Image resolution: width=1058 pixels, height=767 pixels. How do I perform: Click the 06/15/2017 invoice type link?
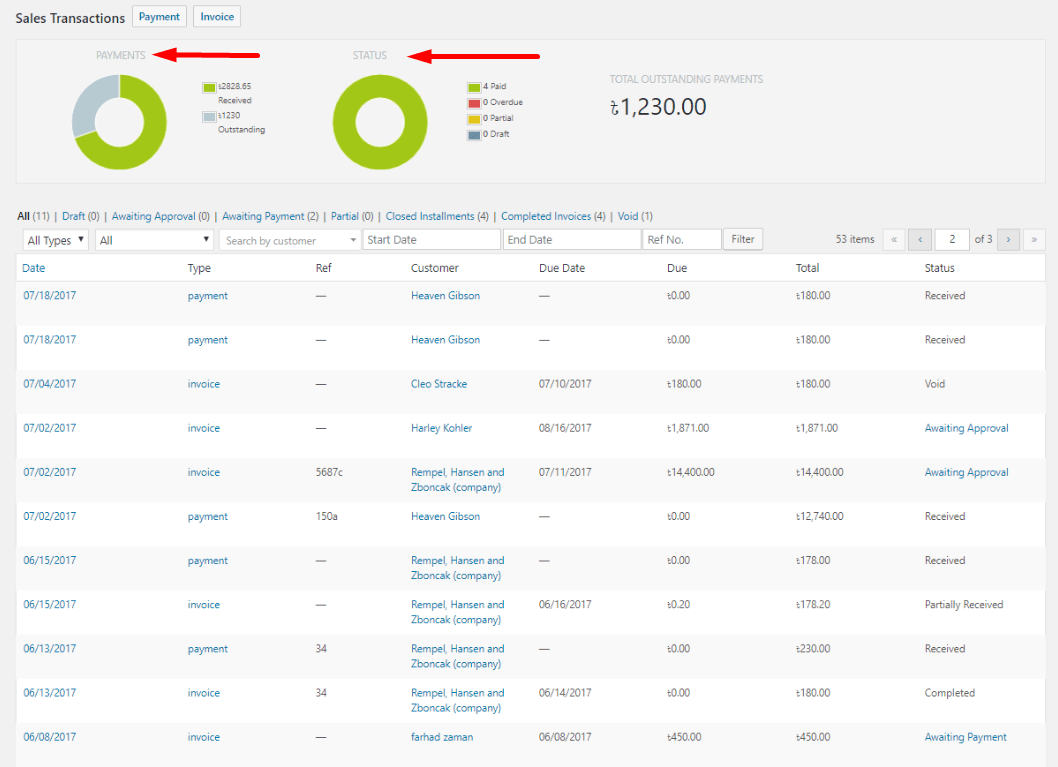click(x=204, y=605)
